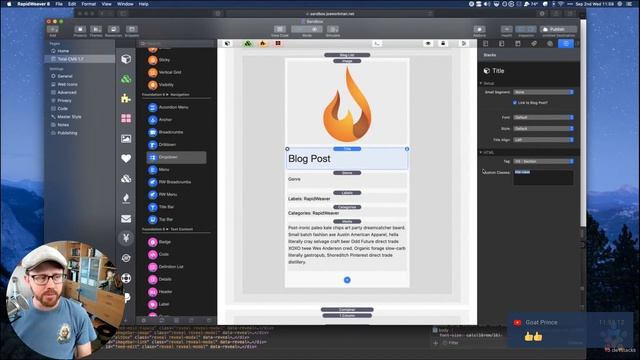
Task: Click the RapidWeaver 8 app menu
Action: tap(33, 4)
